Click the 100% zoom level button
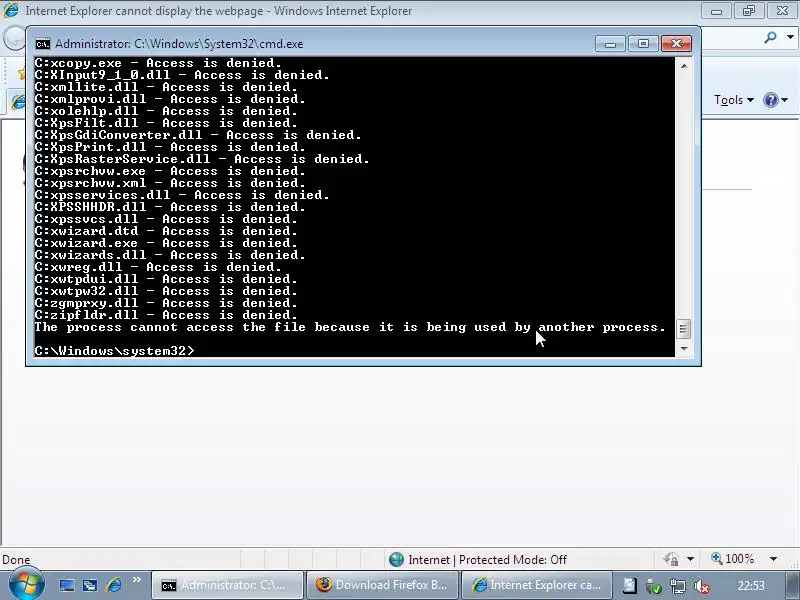 pyautogui.click(x=733, y=559)
